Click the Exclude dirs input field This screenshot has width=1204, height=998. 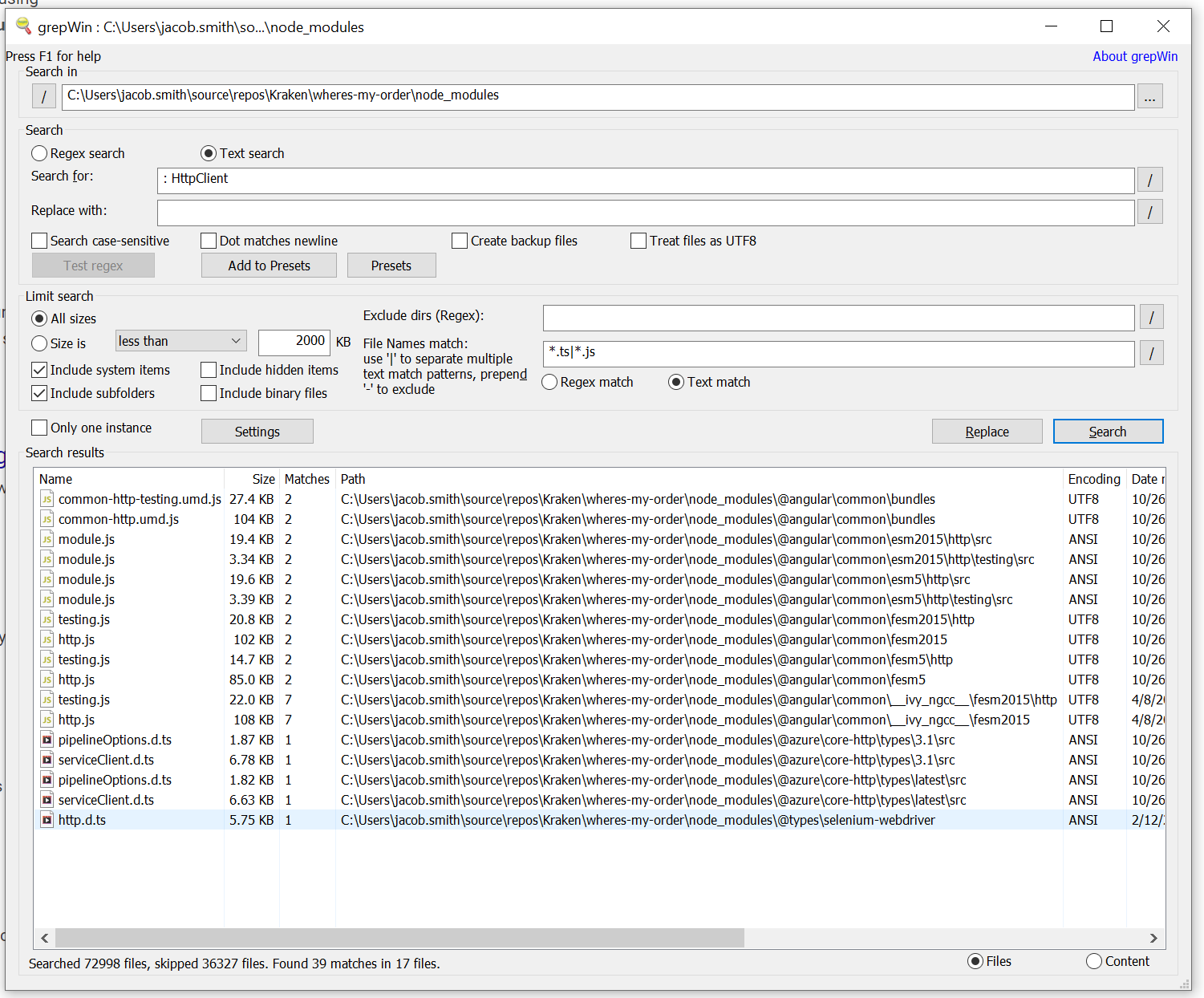point(838,318)
